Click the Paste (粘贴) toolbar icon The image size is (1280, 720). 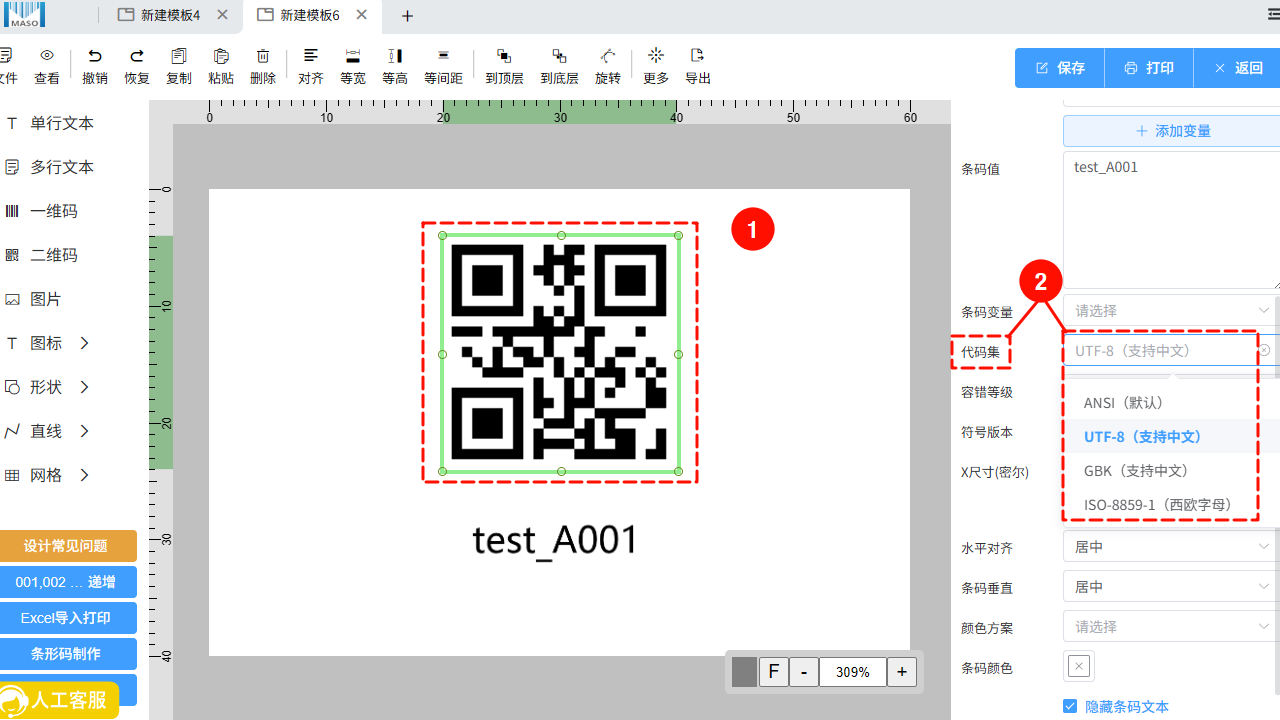221,56
